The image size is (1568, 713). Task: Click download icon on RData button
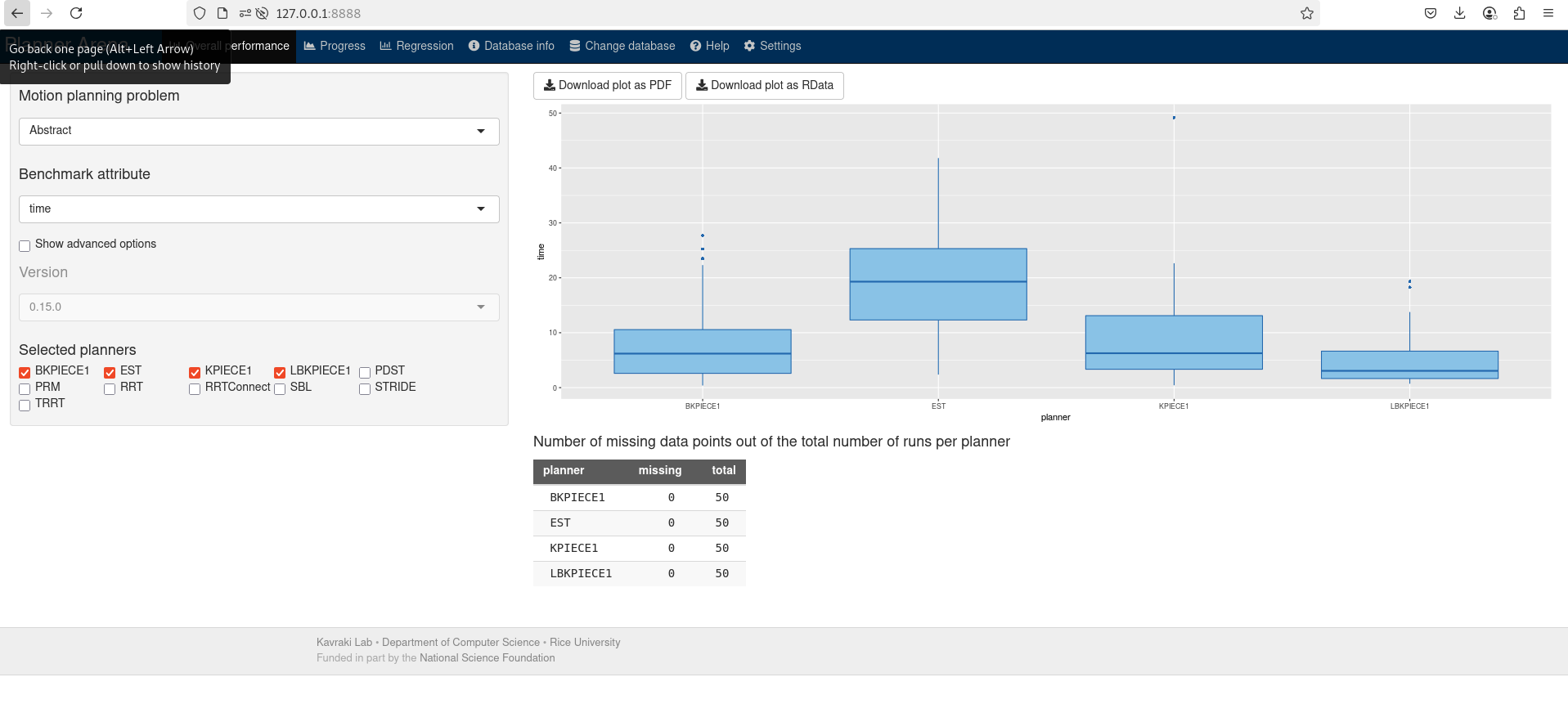tap(702, 85)
